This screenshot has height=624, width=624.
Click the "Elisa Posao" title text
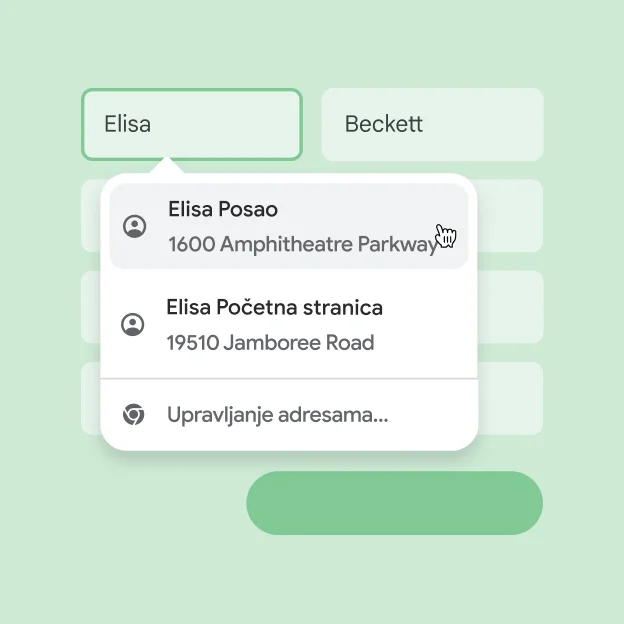223,210
